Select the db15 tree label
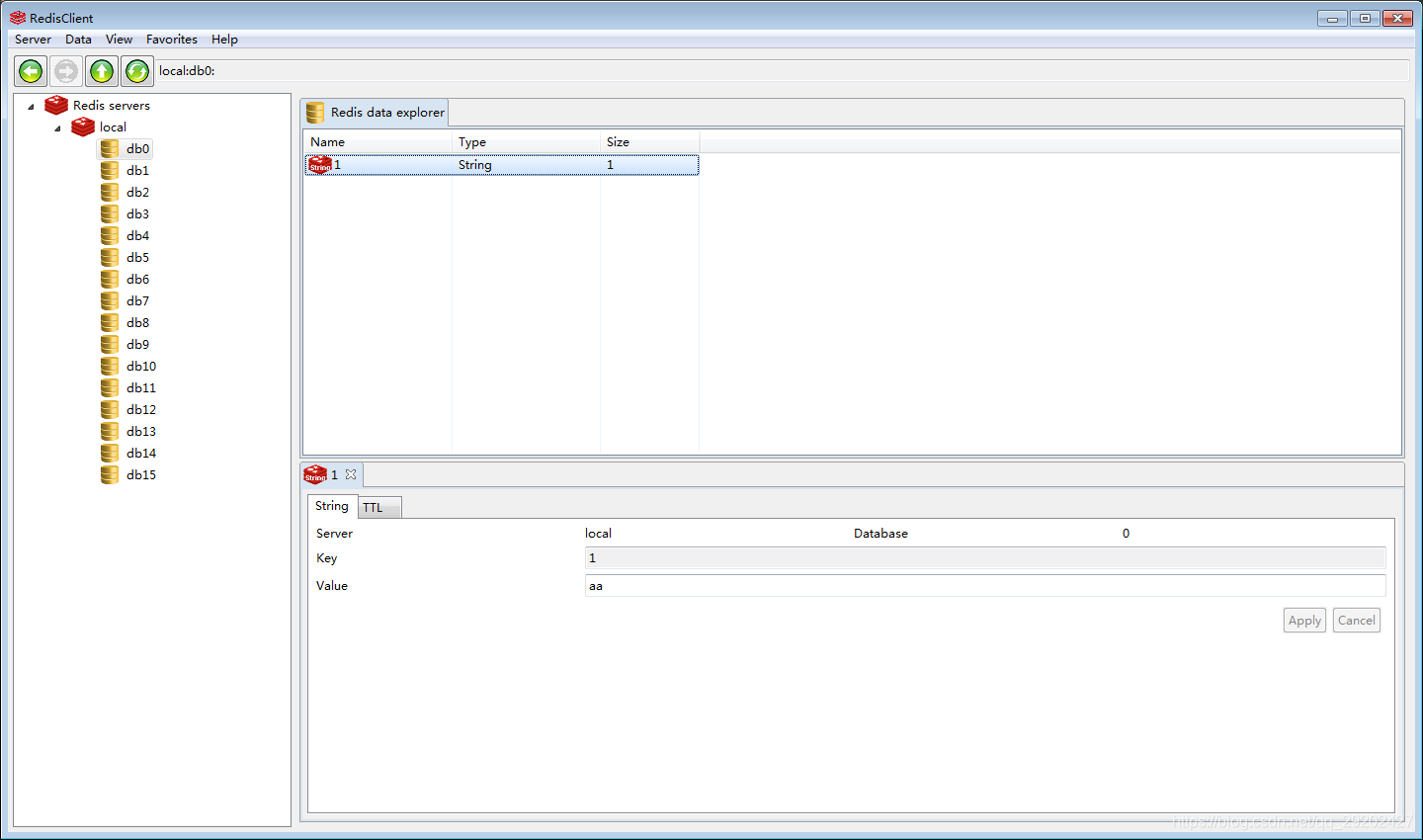The height and width of the screenshot is (840, 1423). [141, 475]
